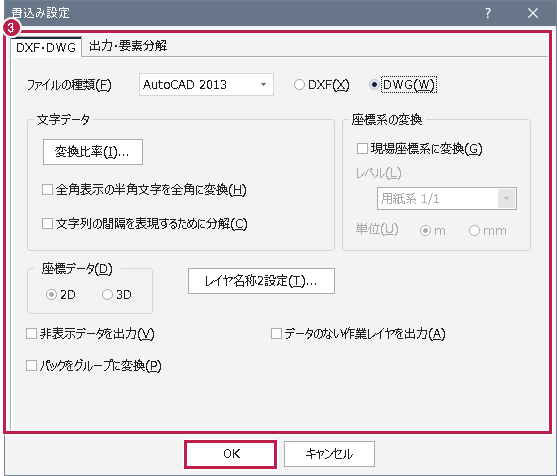Open the AutoCAD 2013 file type dropdown
This screenshot has height=476, width=557.
click(x=206, y=85)
